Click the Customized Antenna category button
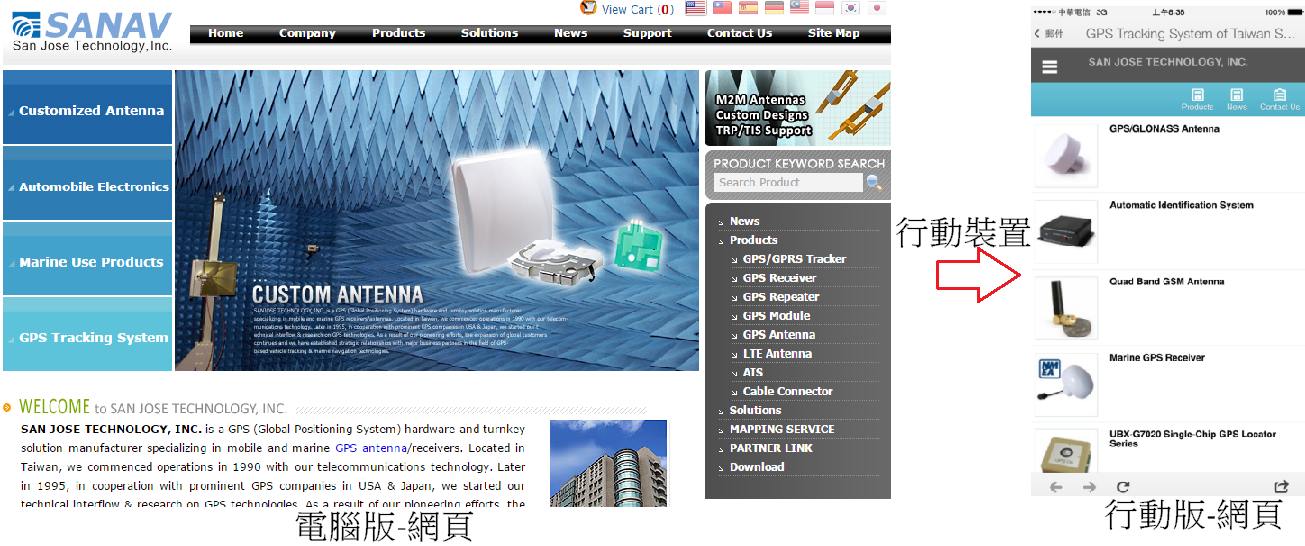This screenshot has width=1305, height=546. pyautogui.click(x=88, y=110)
